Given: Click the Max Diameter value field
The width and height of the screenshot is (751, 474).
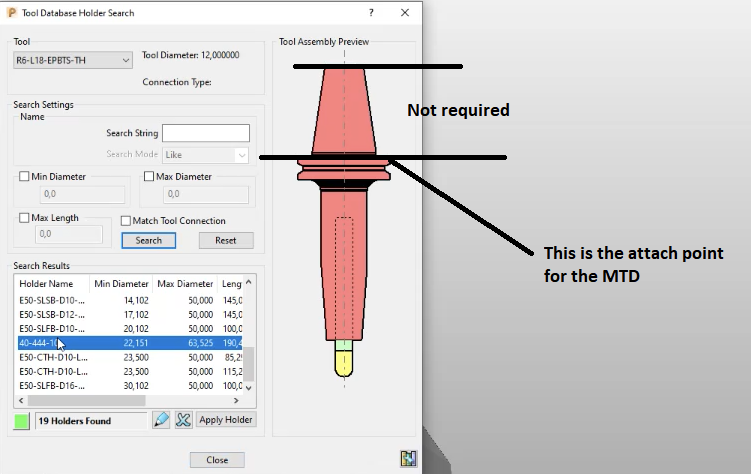Looking at the screenshot, I should [206, 194].
